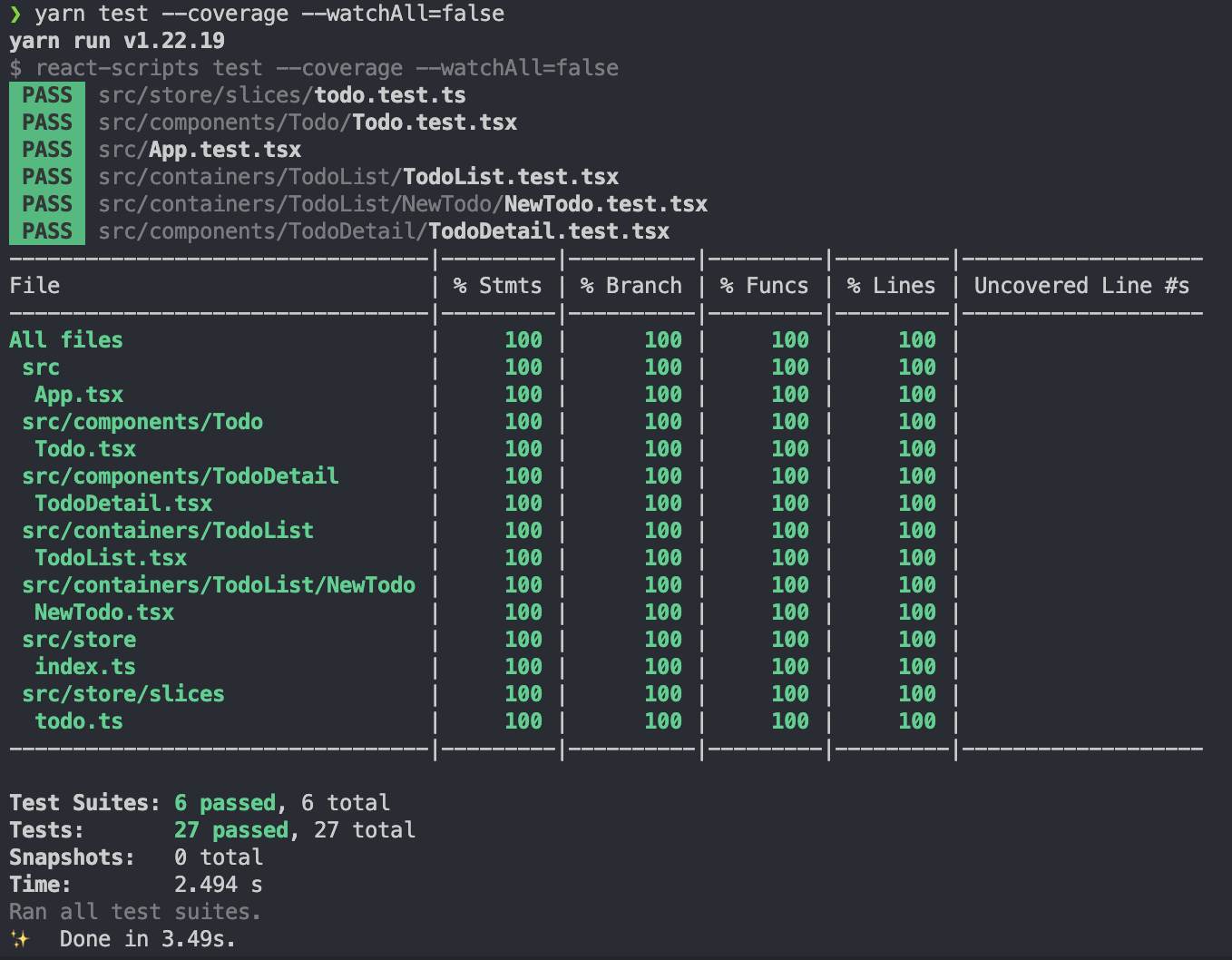Click the command 'yarn test --coverage --watchAll=false'
The image size is (1232, 960).
pos(269,14)
